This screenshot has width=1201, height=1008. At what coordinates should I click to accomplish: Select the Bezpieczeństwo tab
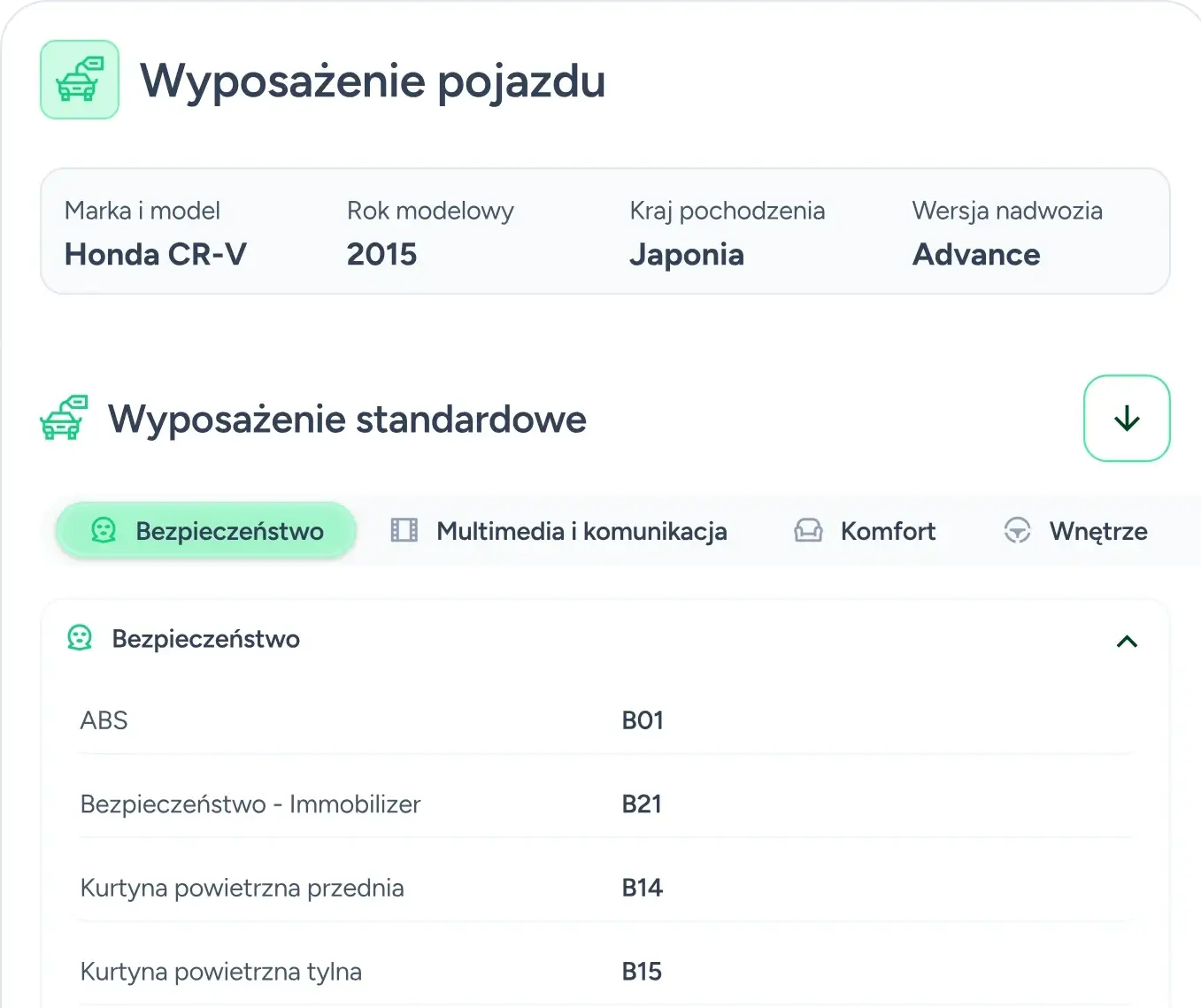point(206,531)
